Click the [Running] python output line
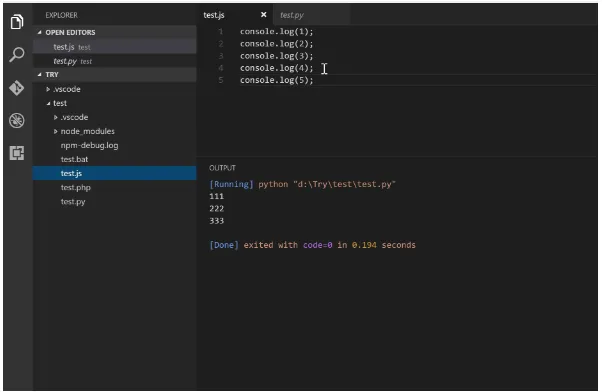This screenshot has width=602, height=392. pos(303,184)
